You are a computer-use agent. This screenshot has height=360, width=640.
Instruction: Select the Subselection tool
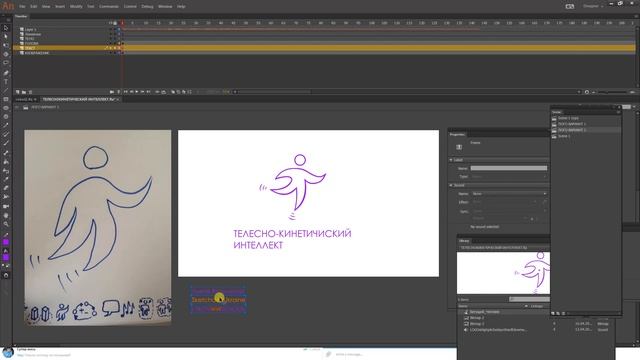tap(6, 37)
